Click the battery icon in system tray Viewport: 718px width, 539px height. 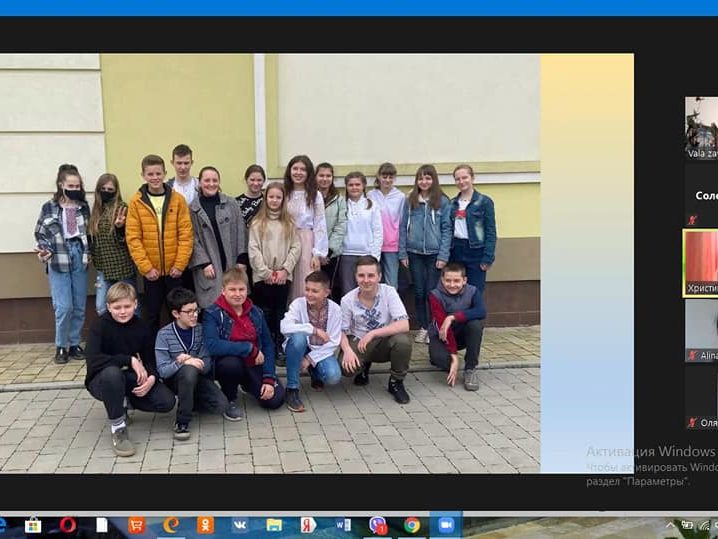(x=687, y=525)
